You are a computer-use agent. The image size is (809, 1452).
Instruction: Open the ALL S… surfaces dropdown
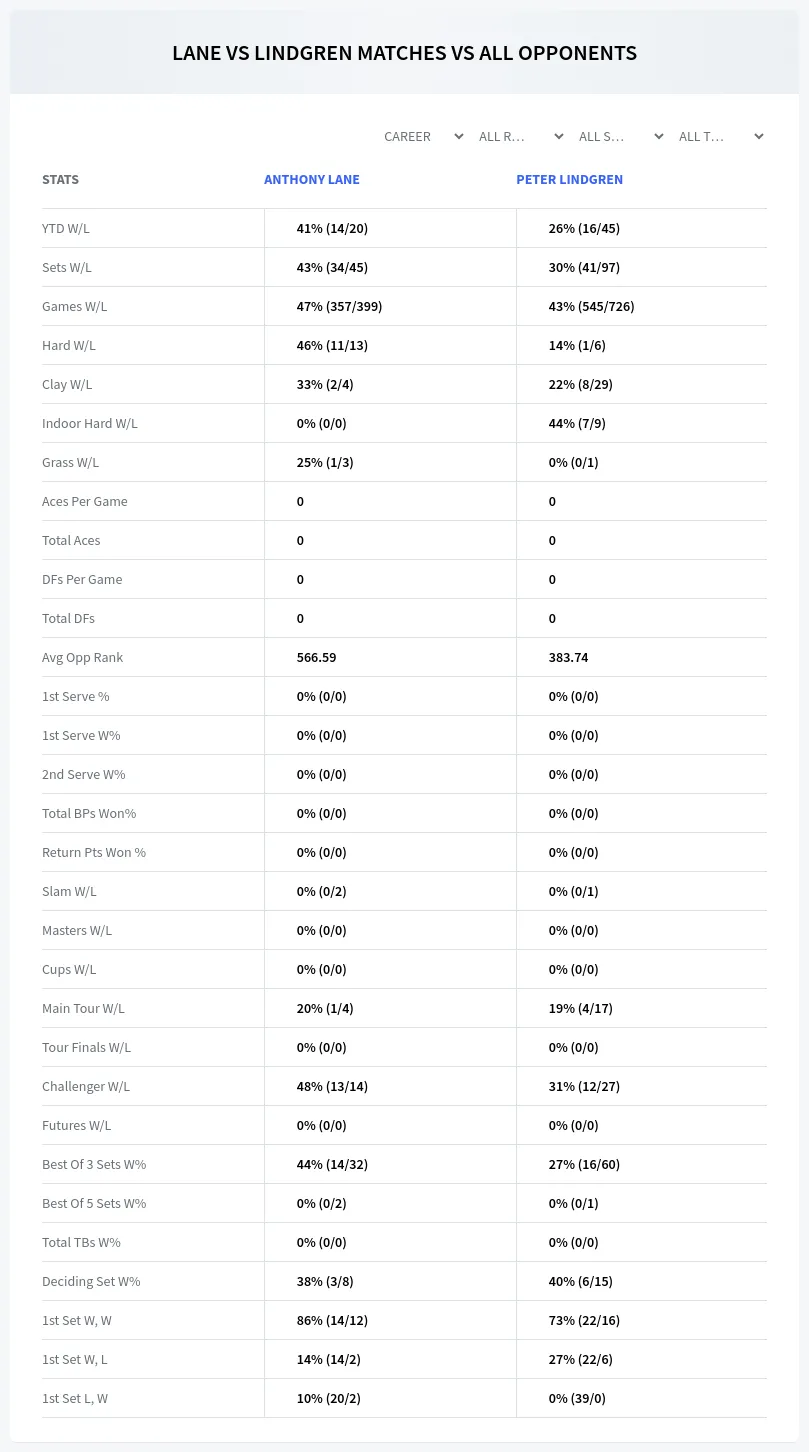[620, 137]
